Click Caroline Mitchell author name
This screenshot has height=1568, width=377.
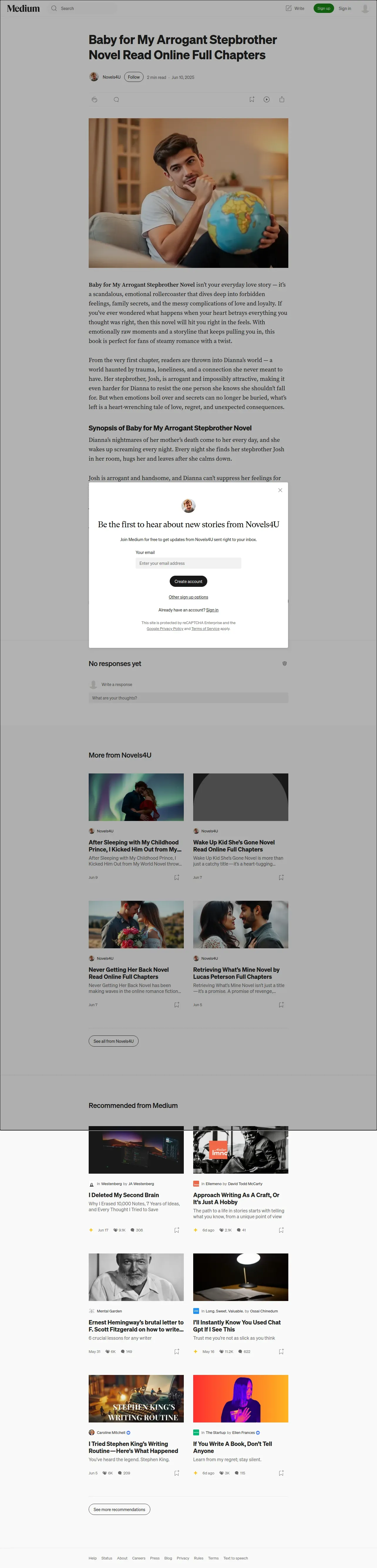click(x=111, y=1432)
